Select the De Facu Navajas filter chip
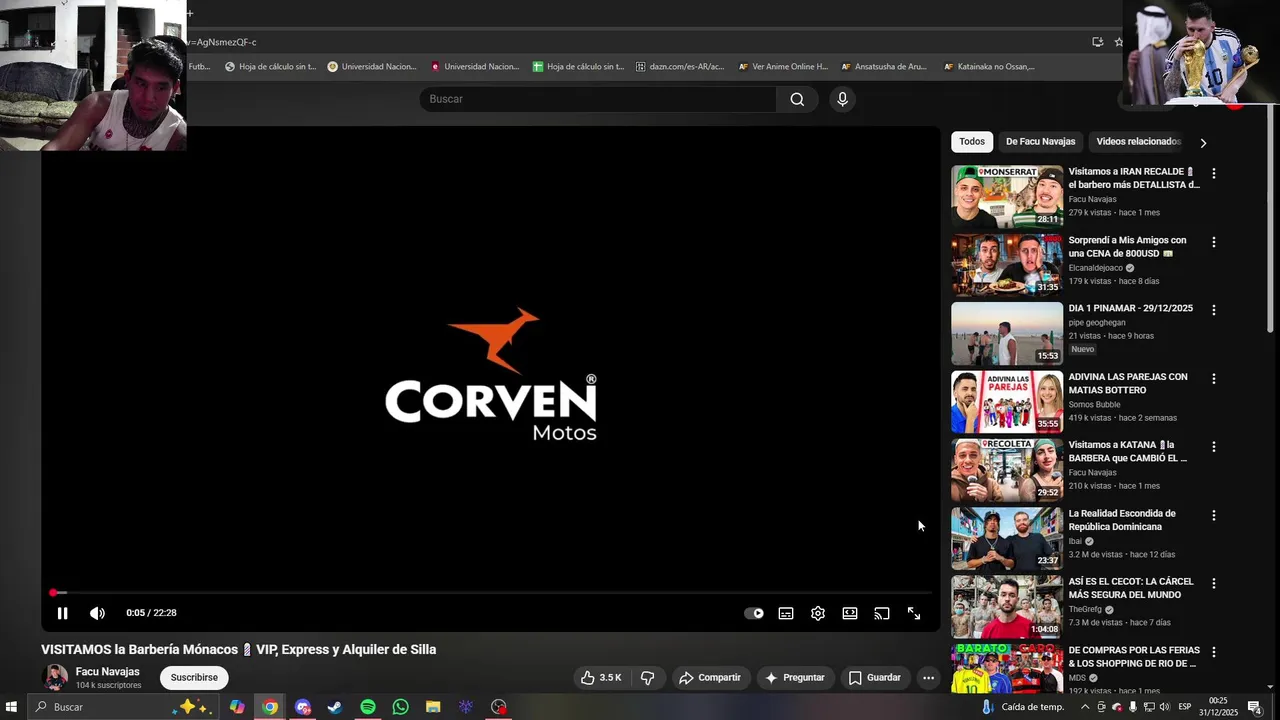Viewport: 1280px width, 720px height. coord(1040,142)
